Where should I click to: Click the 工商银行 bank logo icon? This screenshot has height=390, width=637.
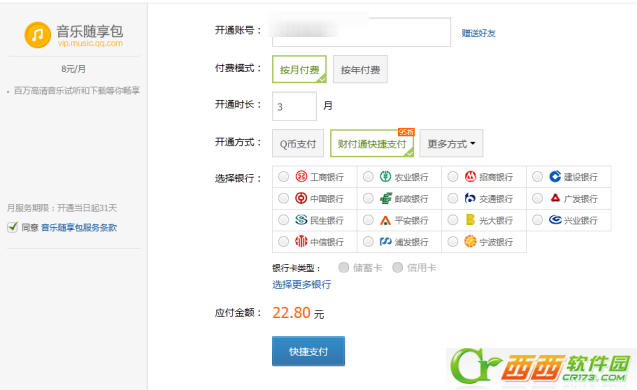coord(301,176)
